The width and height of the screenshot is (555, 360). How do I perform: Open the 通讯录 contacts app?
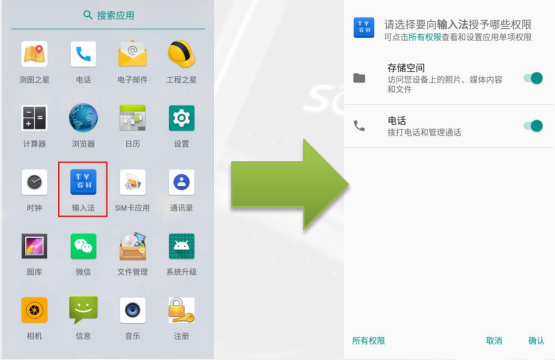181,182
